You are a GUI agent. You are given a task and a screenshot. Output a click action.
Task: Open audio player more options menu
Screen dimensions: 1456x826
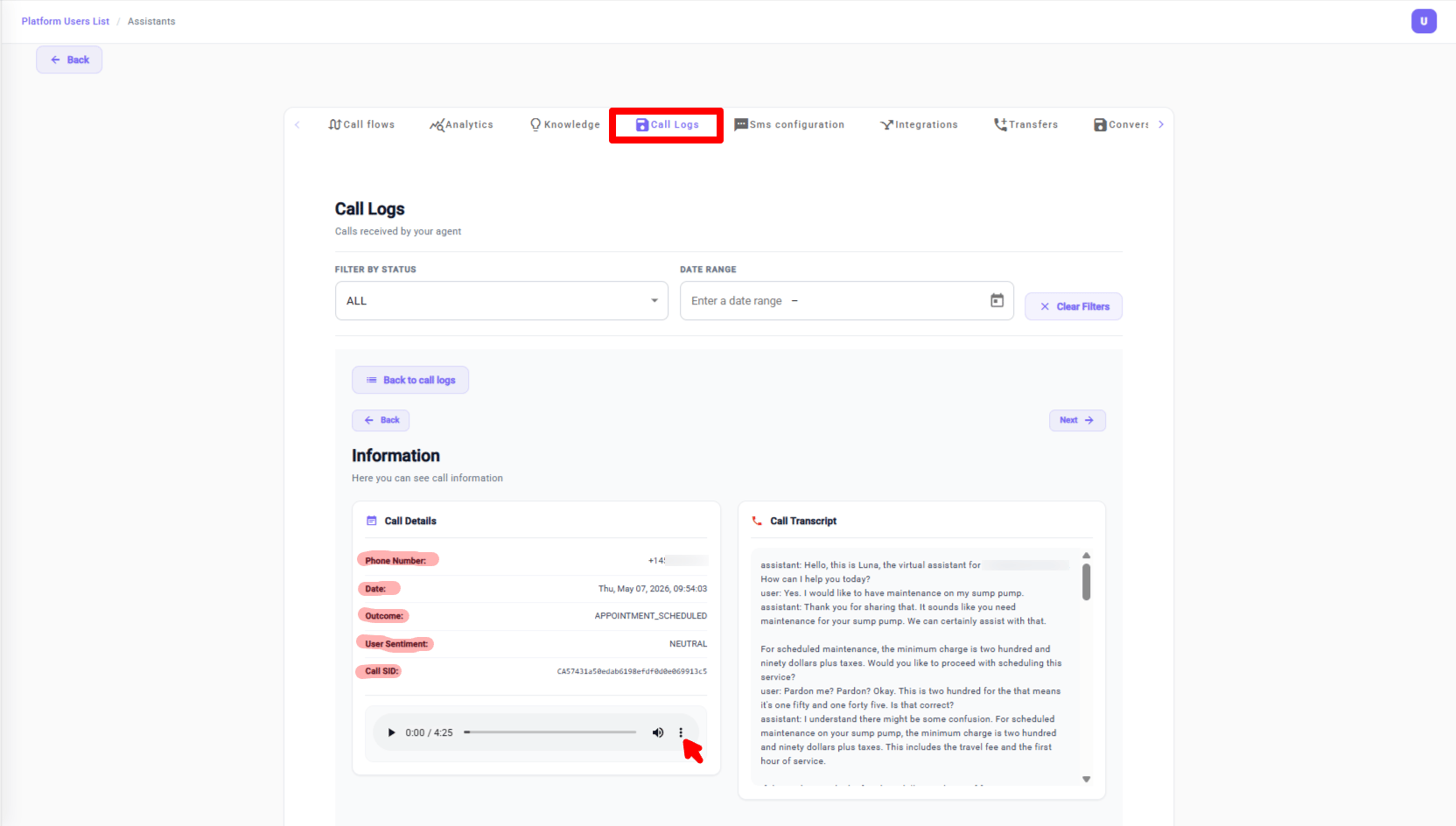point(681,733)
